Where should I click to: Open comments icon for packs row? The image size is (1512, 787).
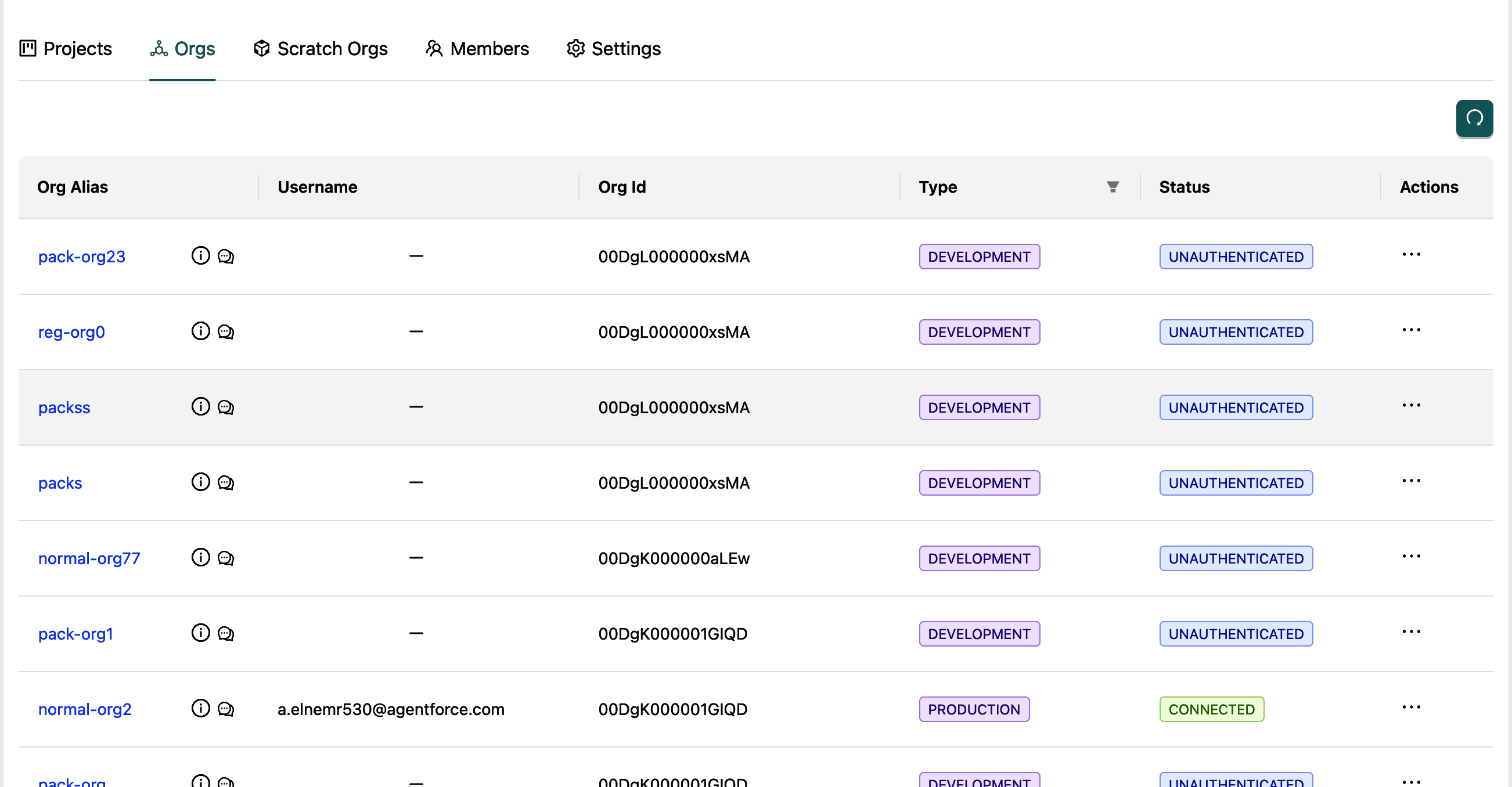pos(226,482)
